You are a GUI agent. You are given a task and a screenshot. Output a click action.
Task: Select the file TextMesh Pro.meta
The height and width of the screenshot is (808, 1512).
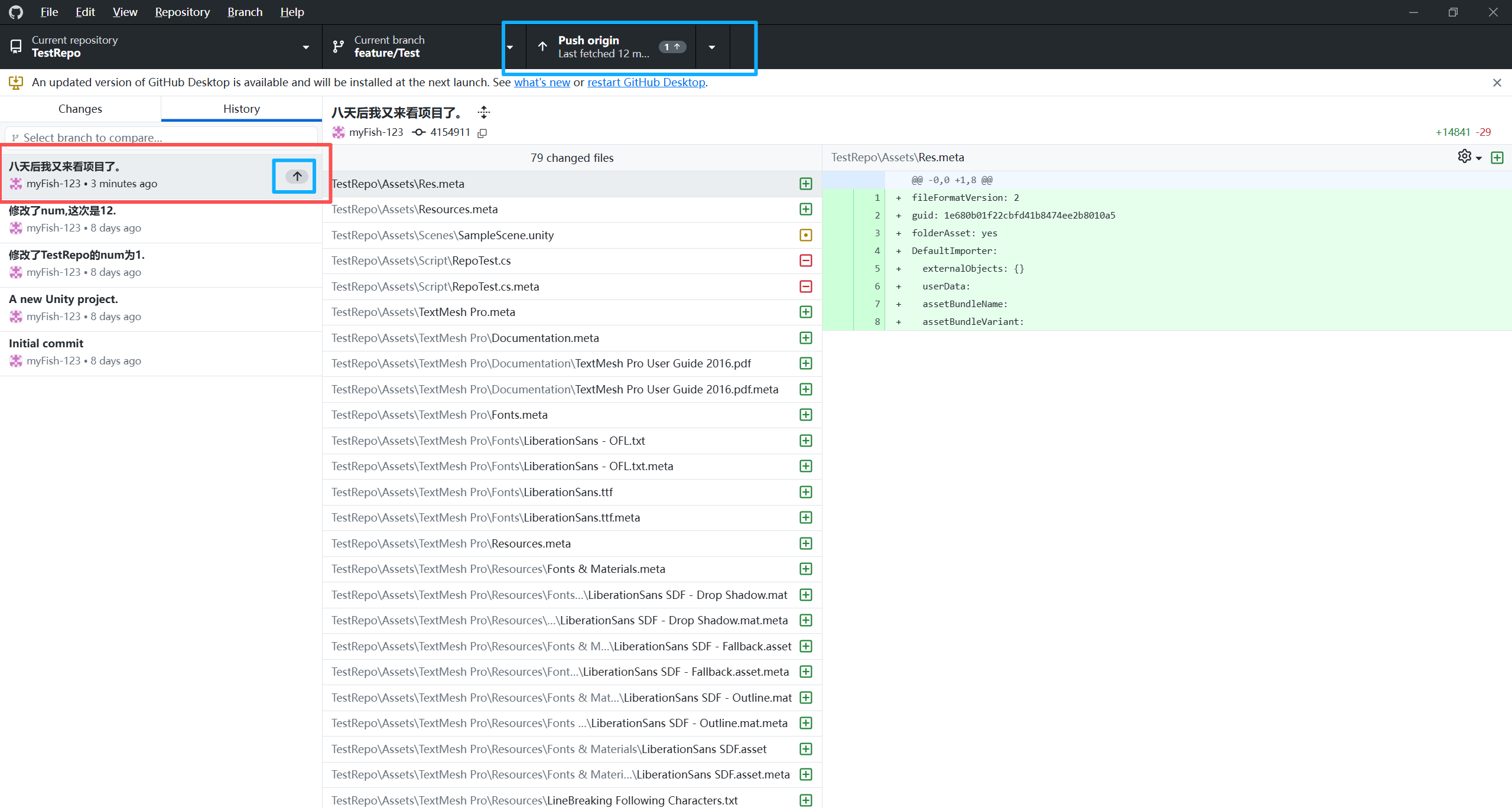click(572, 312)
